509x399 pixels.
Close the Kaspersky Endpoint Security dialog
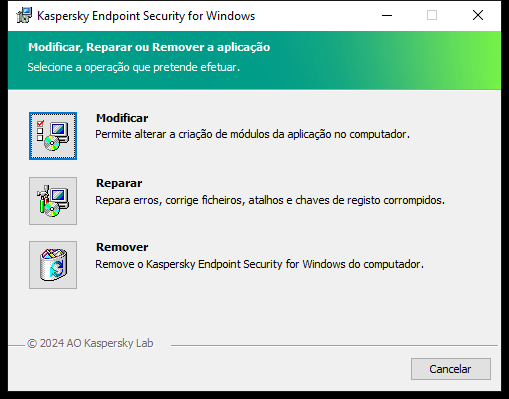coord(478,15)
